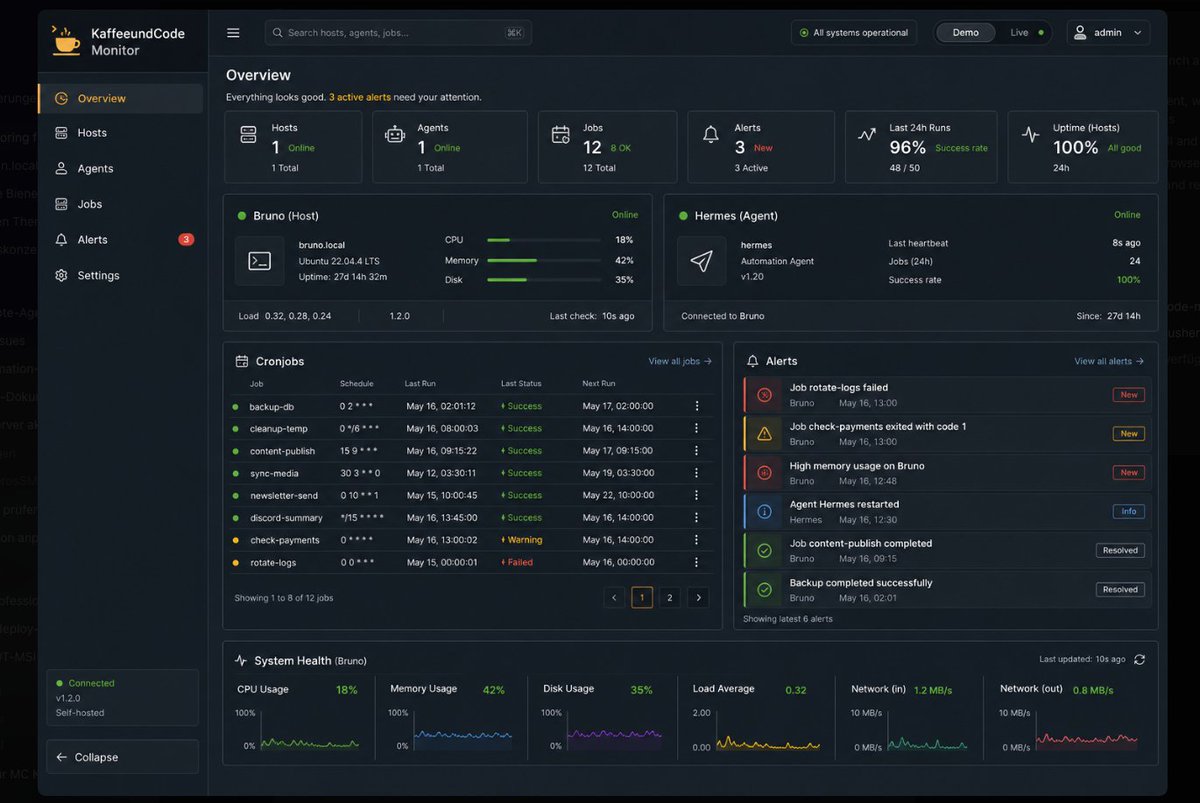The width and height of the screenshot is (1200, 803).
Task: Click the previous page arrow in Cronjobs
Action: [x=615, y=598]
